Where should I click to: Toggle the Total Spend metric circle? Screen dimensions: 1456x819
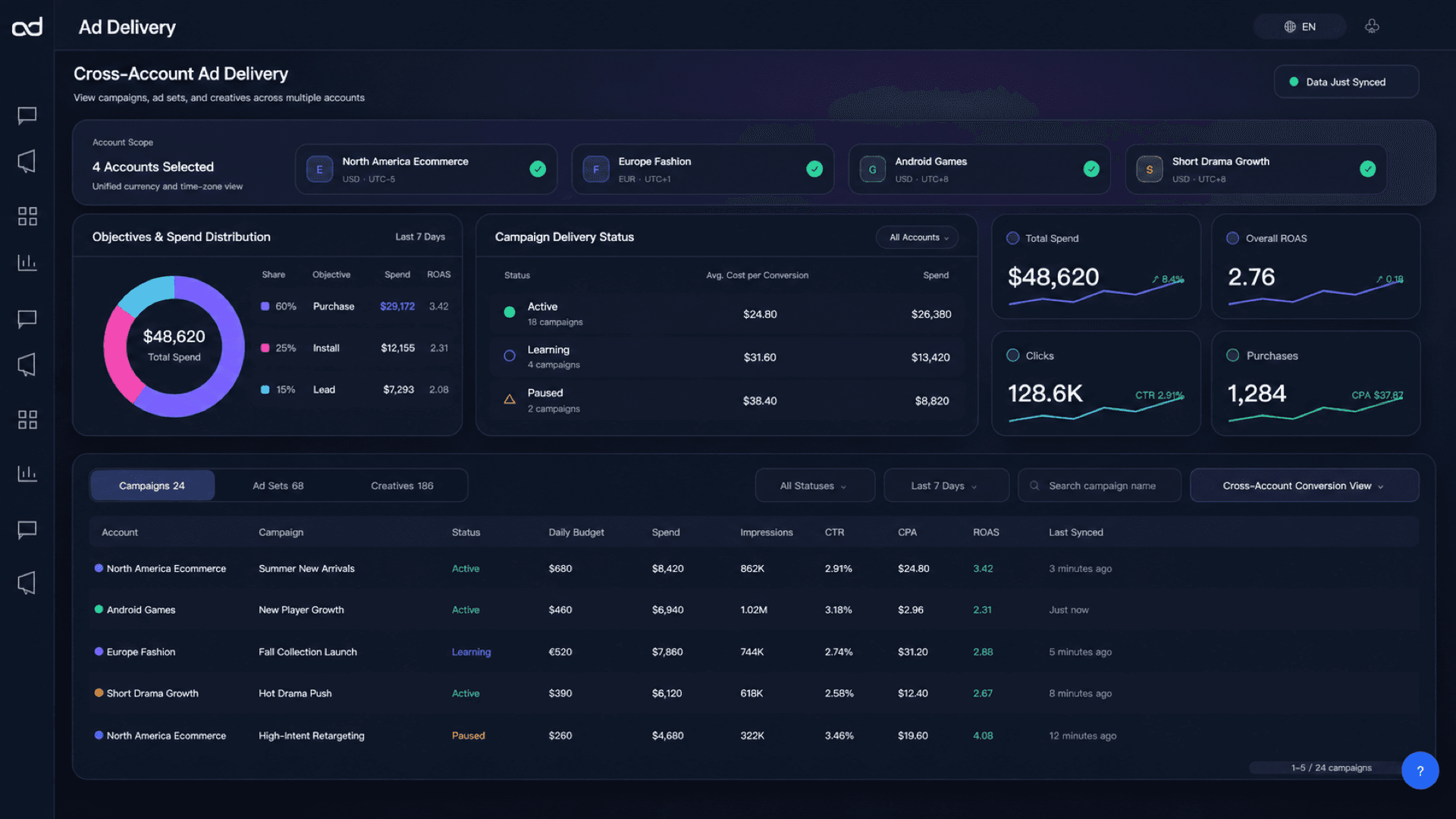pyautogui.click(x=1012, y=238)
